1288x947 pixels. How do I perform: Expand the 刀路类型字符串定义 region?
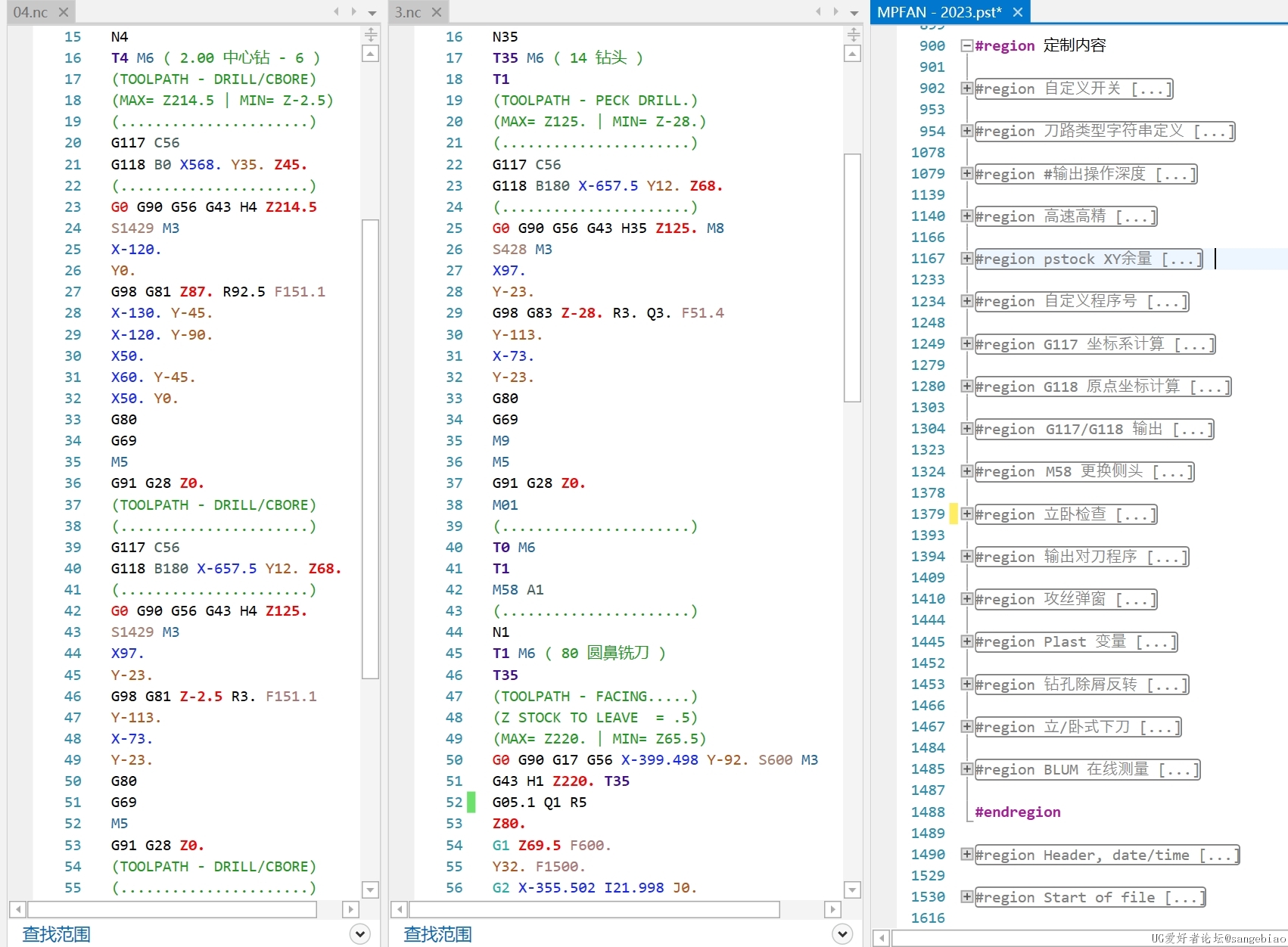(x=966, y=131)
